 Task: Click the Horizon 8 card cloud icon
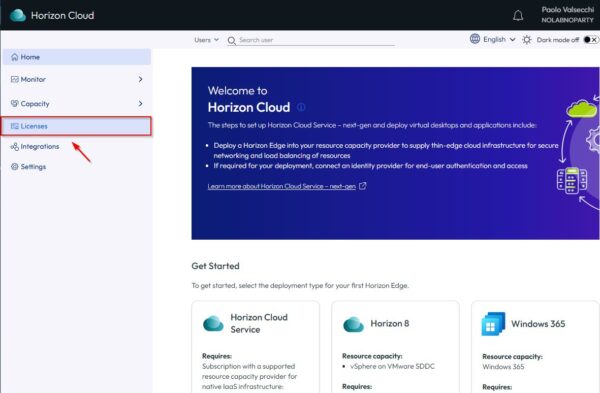pyautogui.click(x=353, y=324)
